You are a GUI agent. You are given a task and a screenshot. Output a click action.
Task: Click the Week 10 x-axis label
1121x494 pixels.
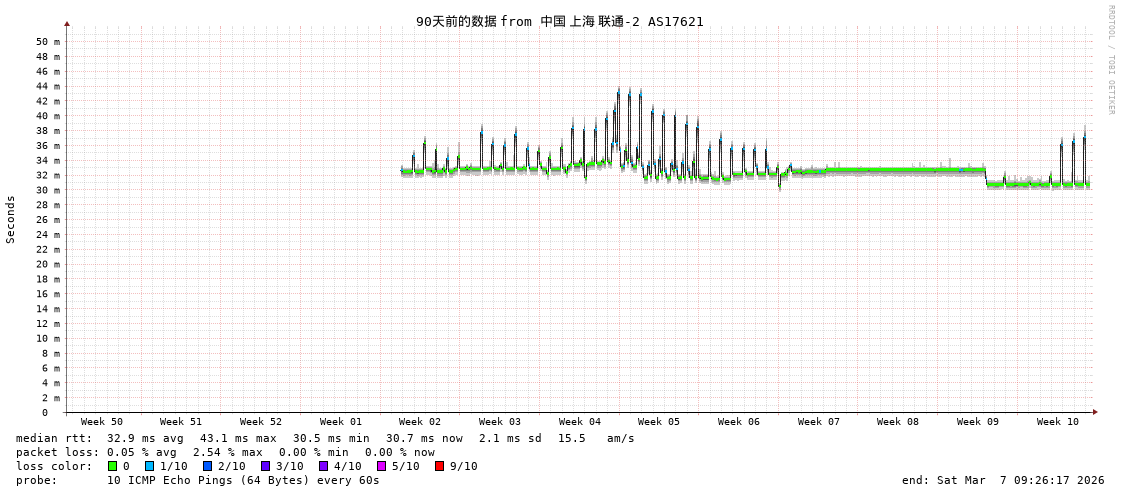click(x=1058, y=422)
